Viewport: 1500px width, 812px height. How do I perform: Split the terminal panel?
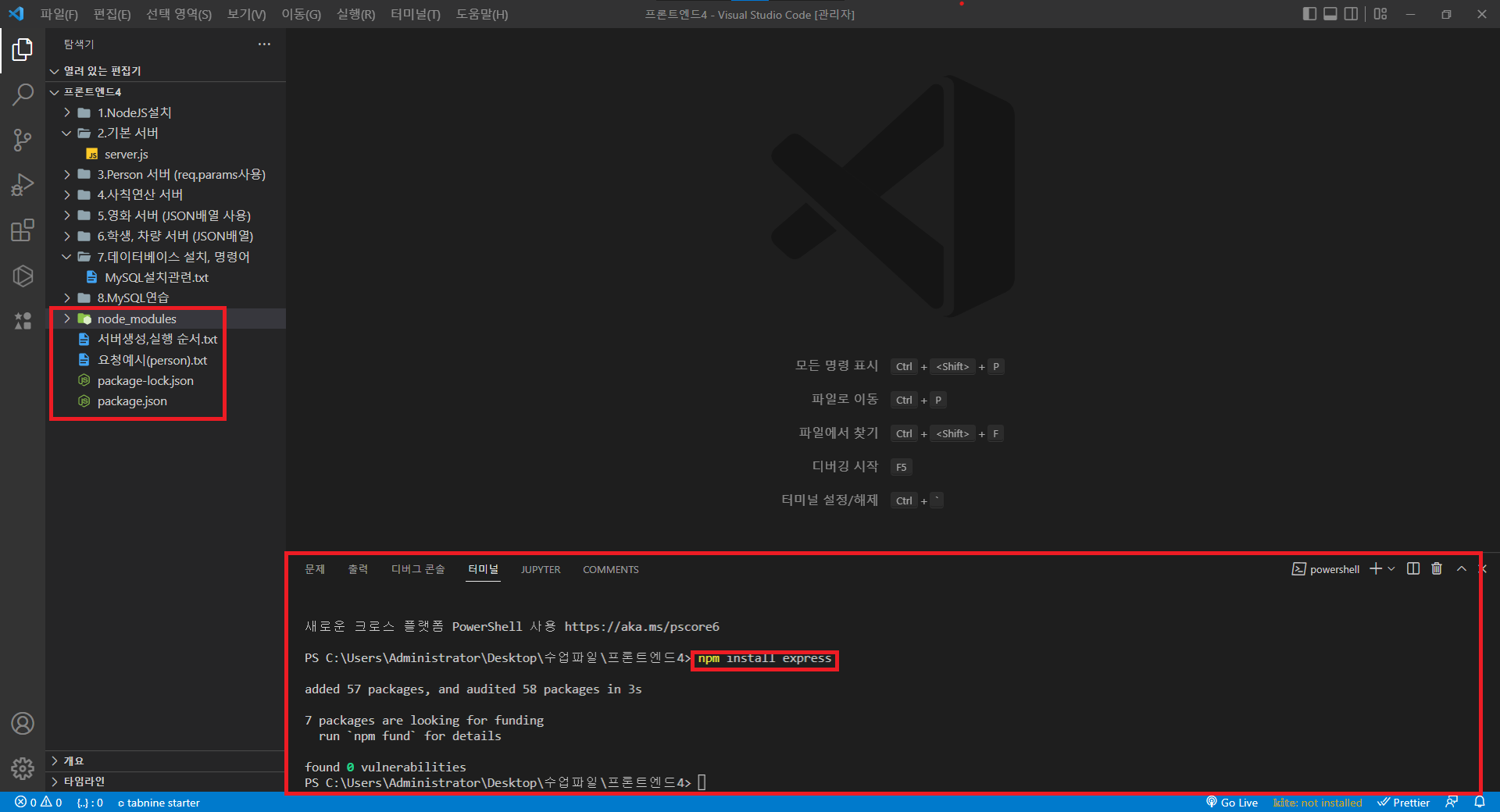coord(1413,569)
